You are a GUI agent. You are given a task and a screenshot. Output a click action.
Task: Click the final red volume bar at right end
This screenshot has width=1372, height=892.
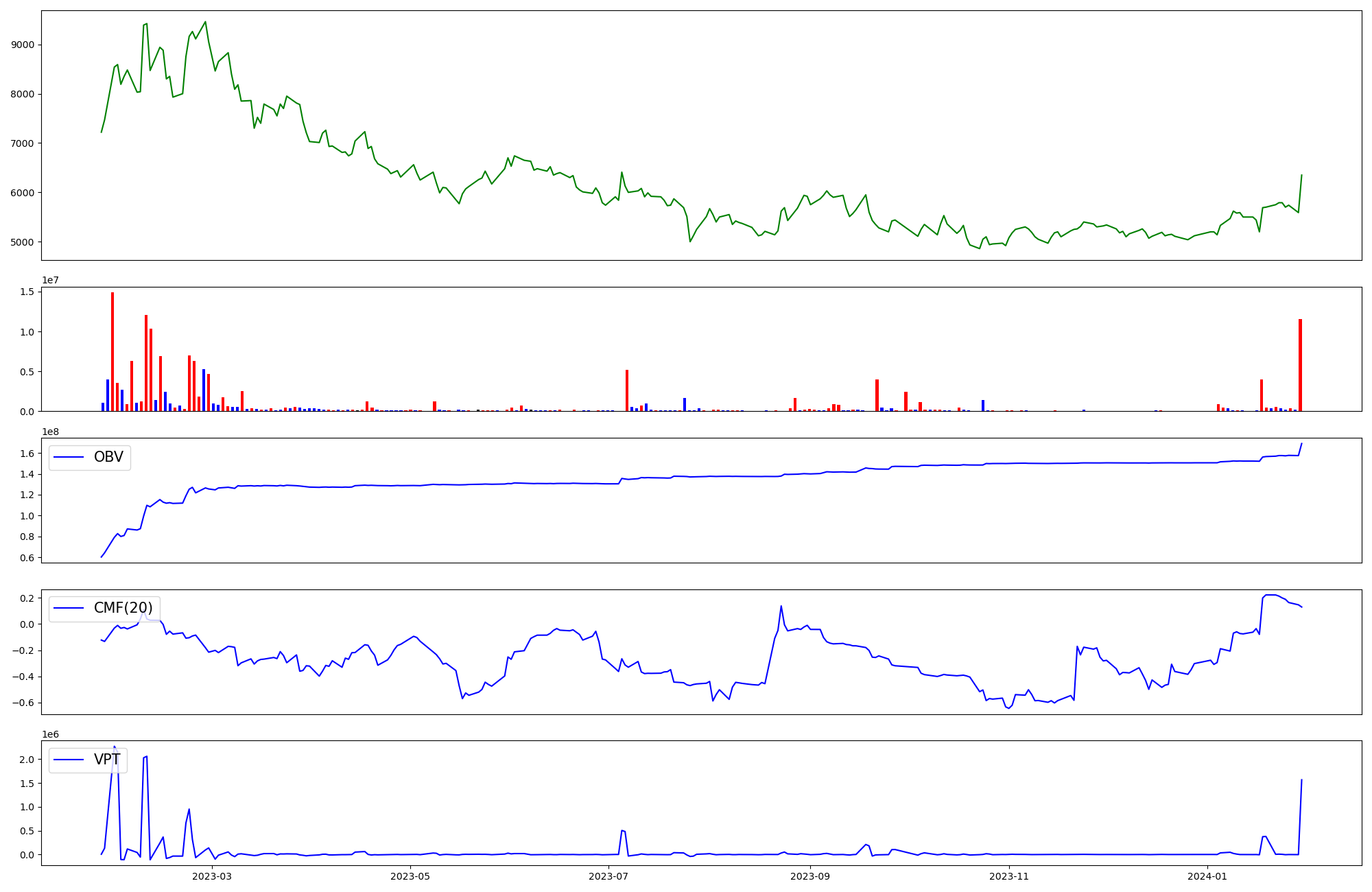tap(1300, 364)
